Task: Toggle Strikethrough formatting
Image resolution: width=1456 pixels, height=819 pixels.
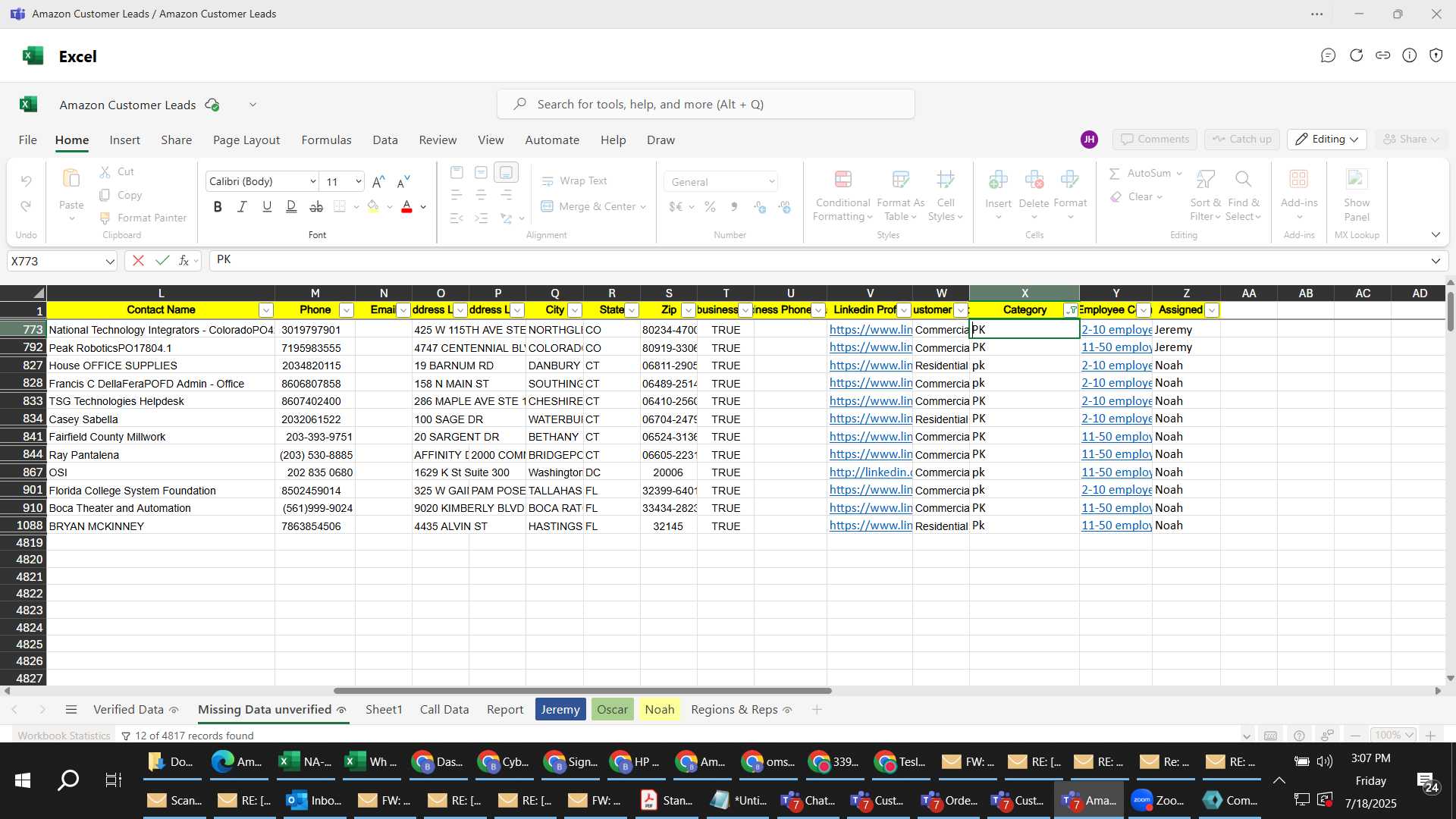Action: (316, 206)
